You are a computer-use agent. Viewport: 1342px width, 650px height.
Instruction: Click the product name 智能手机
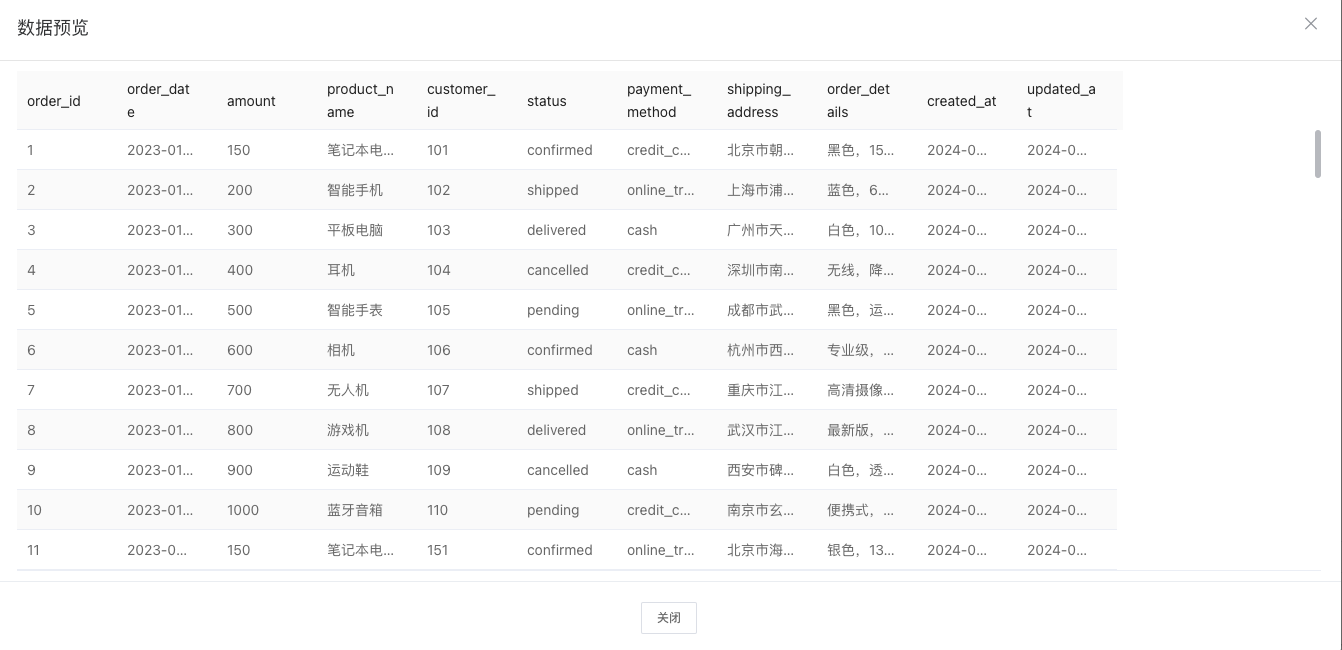[x=355, y=190]
